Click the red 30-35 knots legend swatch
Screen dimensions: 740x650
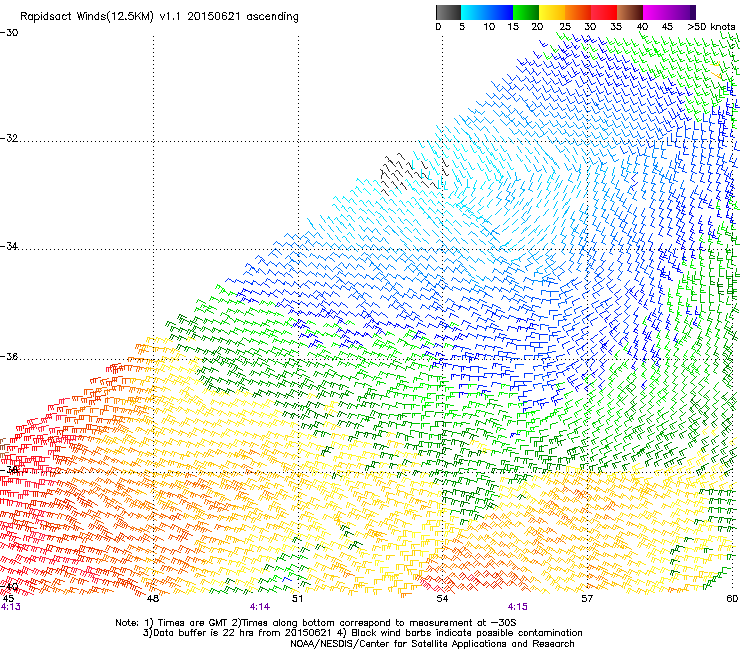coord(604,12)
